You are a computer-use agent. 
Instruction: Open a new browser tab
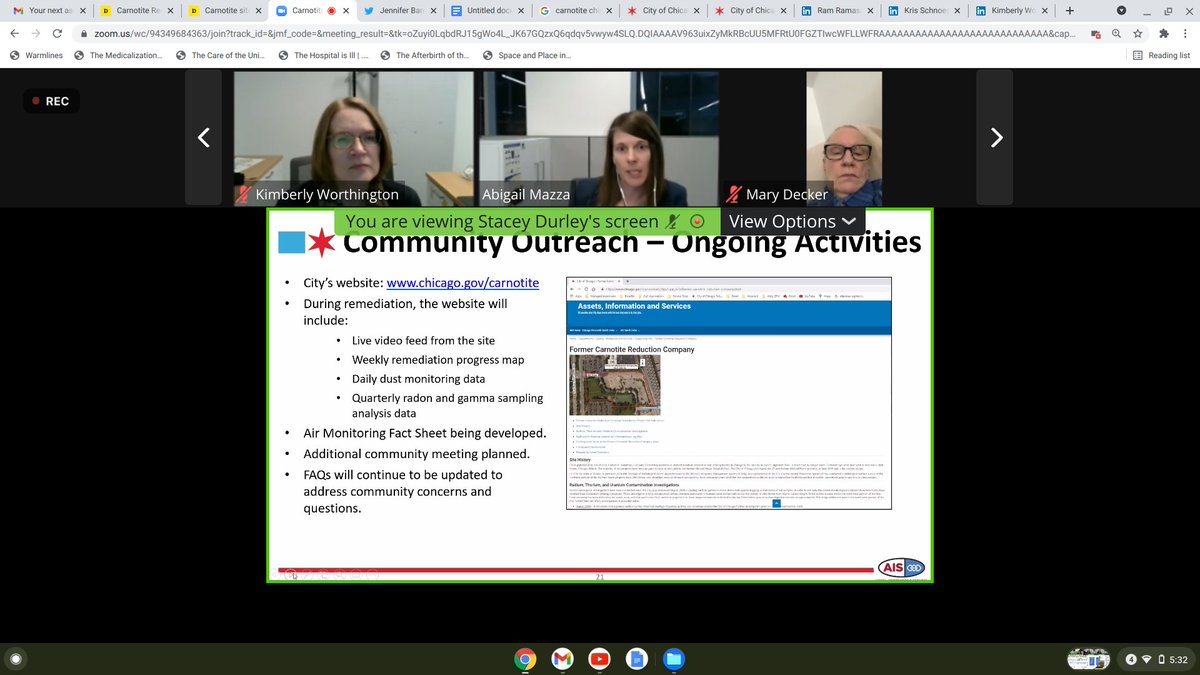coord(1070,10)
